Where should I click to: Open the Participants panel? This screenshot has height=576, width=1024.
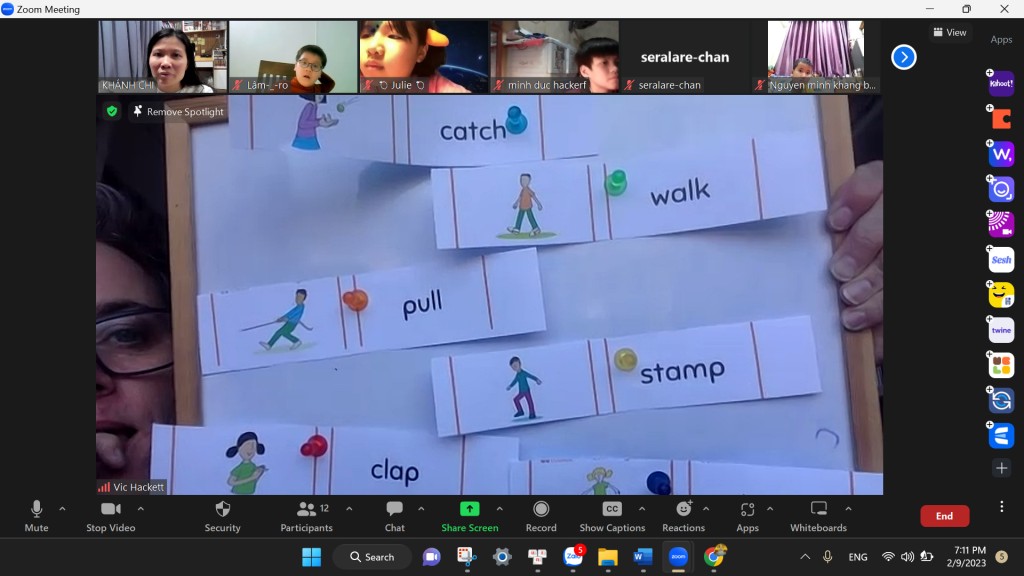point(306,516)
